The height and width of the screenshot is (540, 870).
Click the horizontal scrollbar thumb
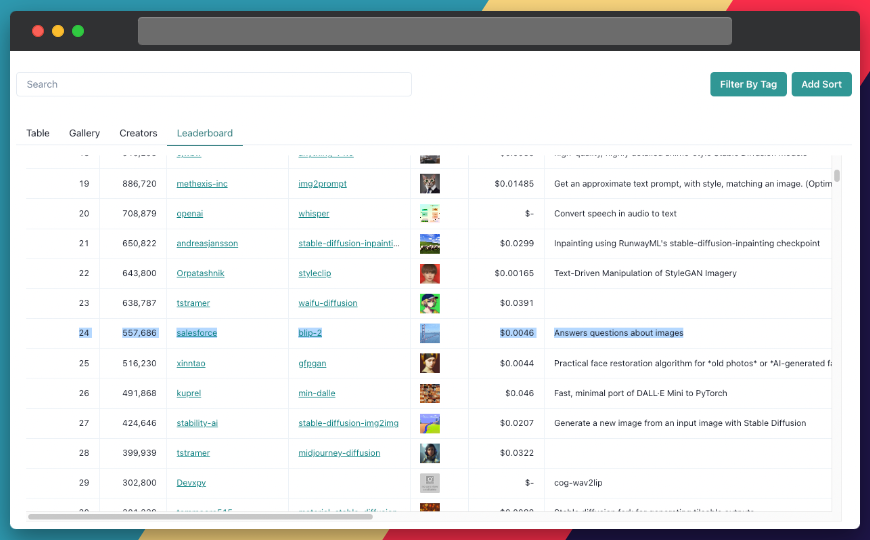pos(200,517)
